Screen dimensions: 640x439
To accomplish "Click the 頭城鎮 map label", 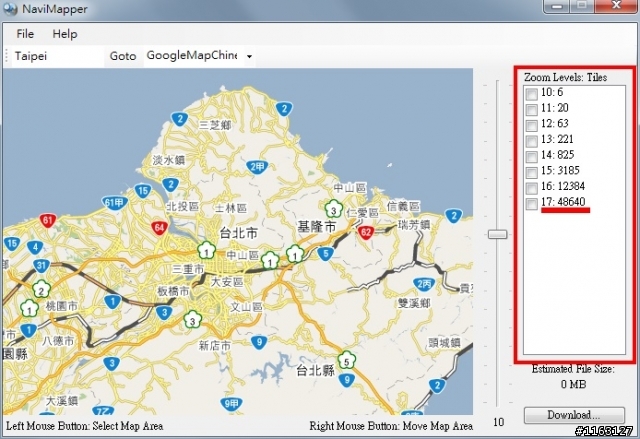I will point(444,343).
